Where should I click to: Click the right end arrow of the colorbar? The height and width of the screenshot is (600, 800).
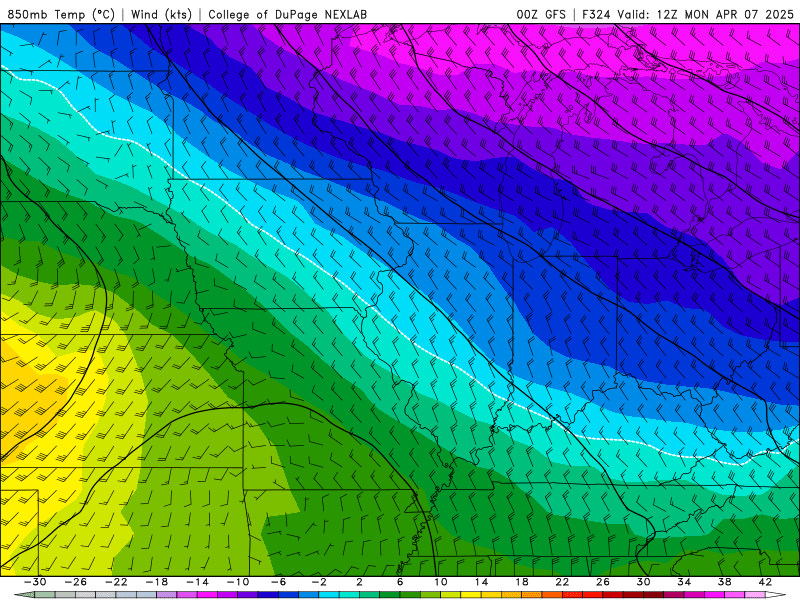pyautogui.click(x=776, y=594)
